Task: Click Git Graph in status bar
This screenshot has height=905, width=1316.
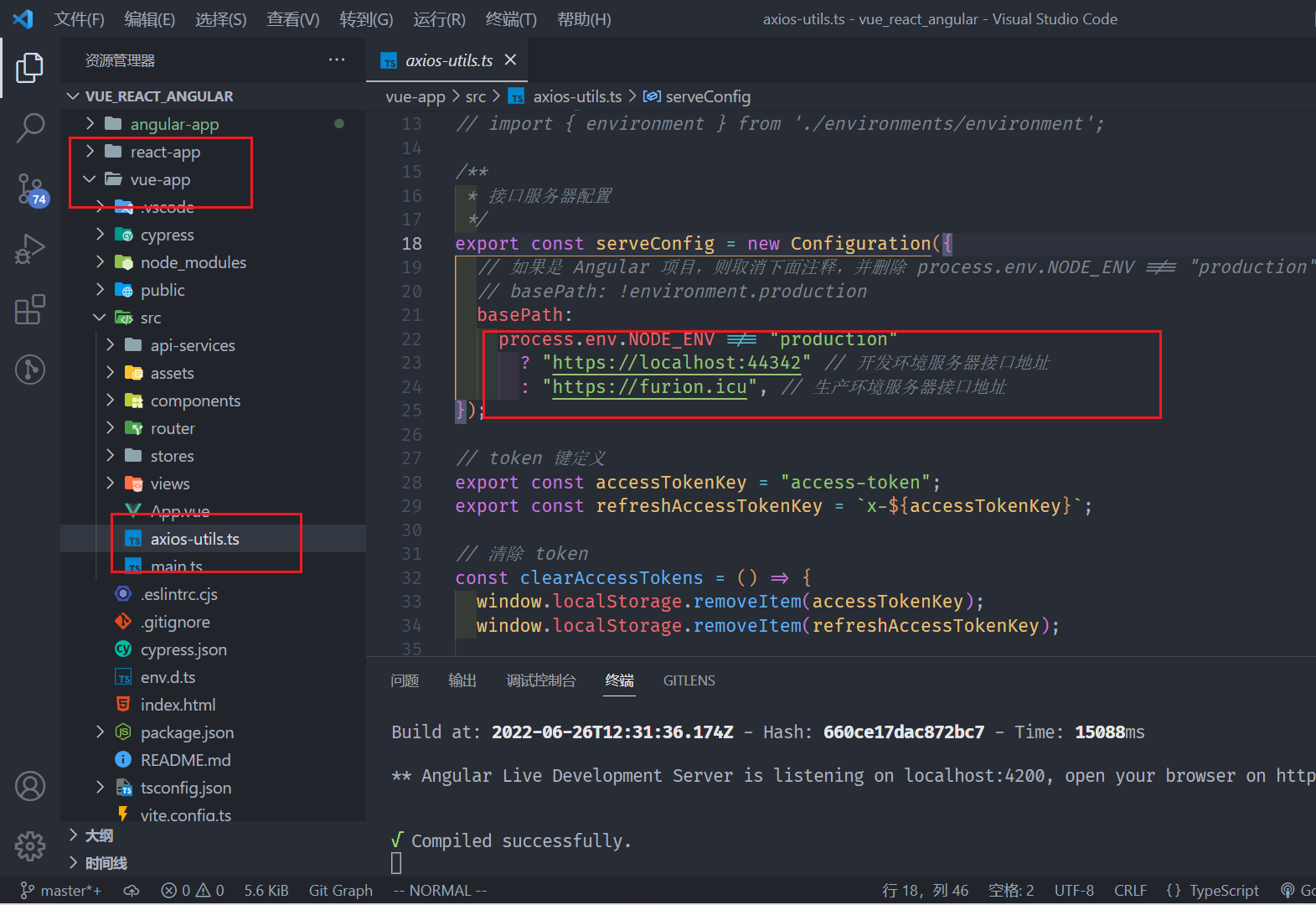Action: pyautogui.click(x=340, y=891)
